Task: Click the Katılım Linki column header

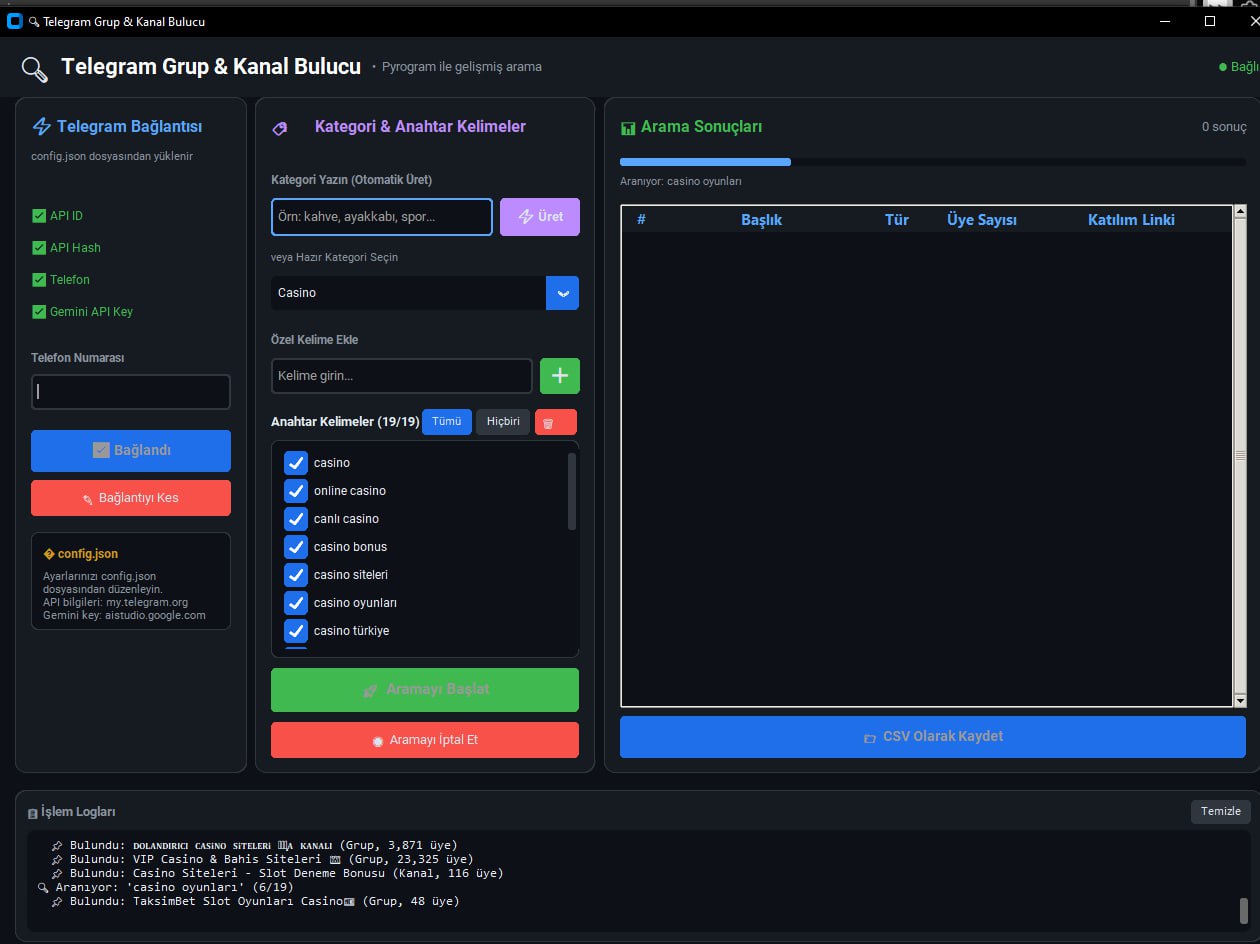Action: [1130, 220]
